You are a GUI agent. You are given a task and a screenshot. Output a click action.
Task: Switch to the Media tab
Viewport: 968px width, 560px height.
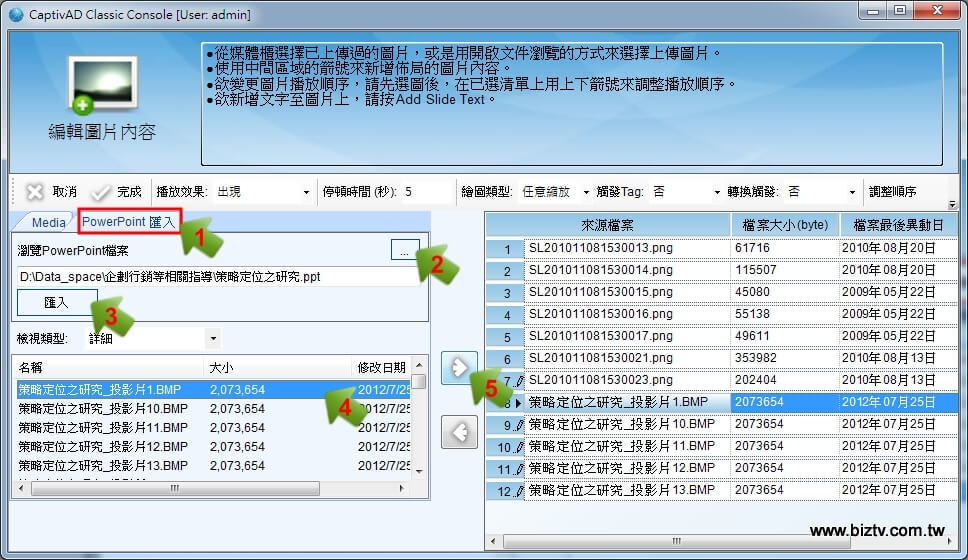click(48, 222)
